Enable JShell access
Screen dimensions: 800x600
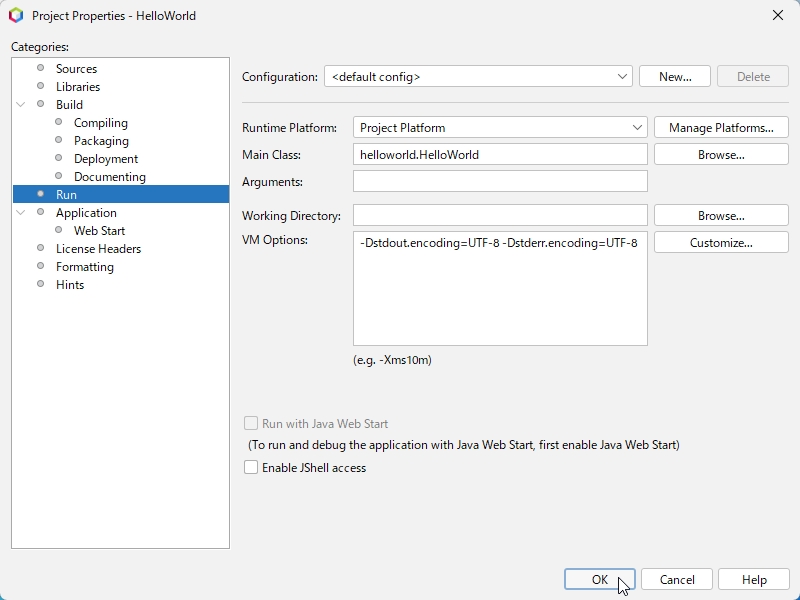point(251,466)
